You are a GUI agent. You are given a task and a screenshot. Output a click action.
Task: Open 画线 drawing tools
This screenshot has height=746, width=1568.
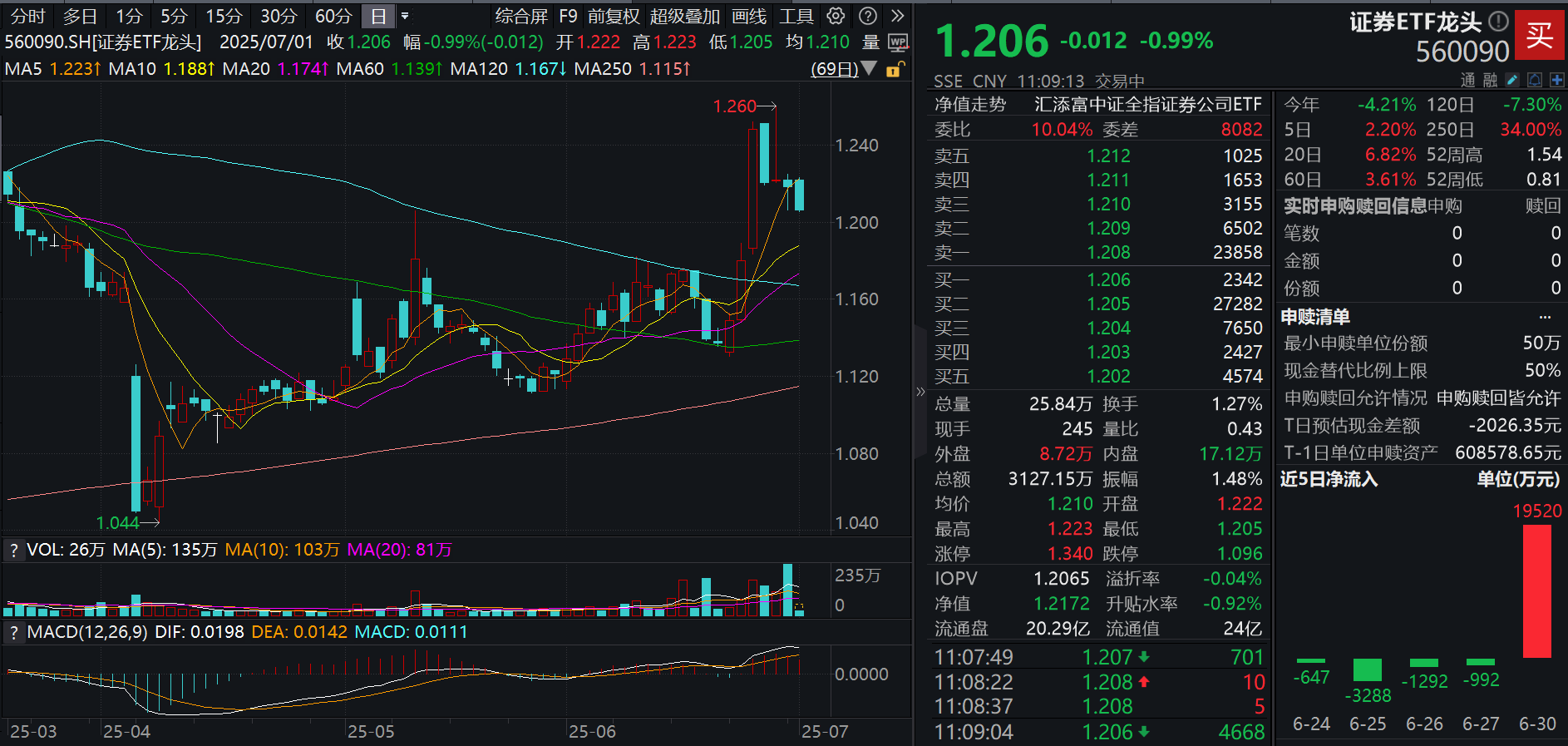(x=749, y=16)
